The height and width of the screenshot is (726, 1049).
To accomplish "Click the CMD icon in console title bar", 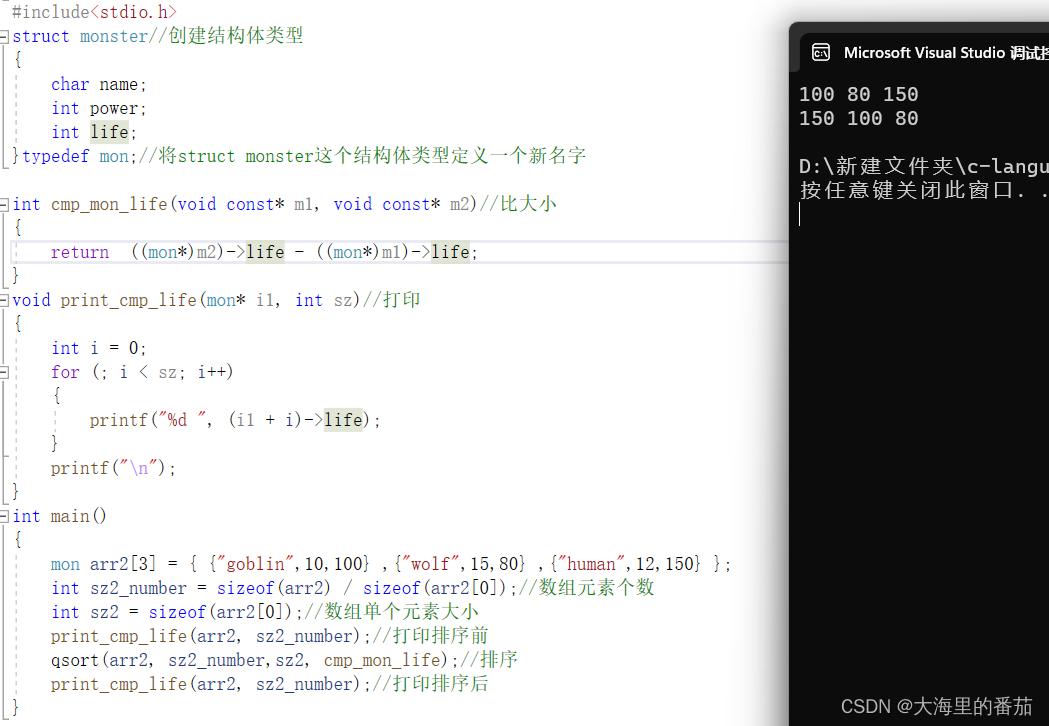I will (x=822, y=52).
